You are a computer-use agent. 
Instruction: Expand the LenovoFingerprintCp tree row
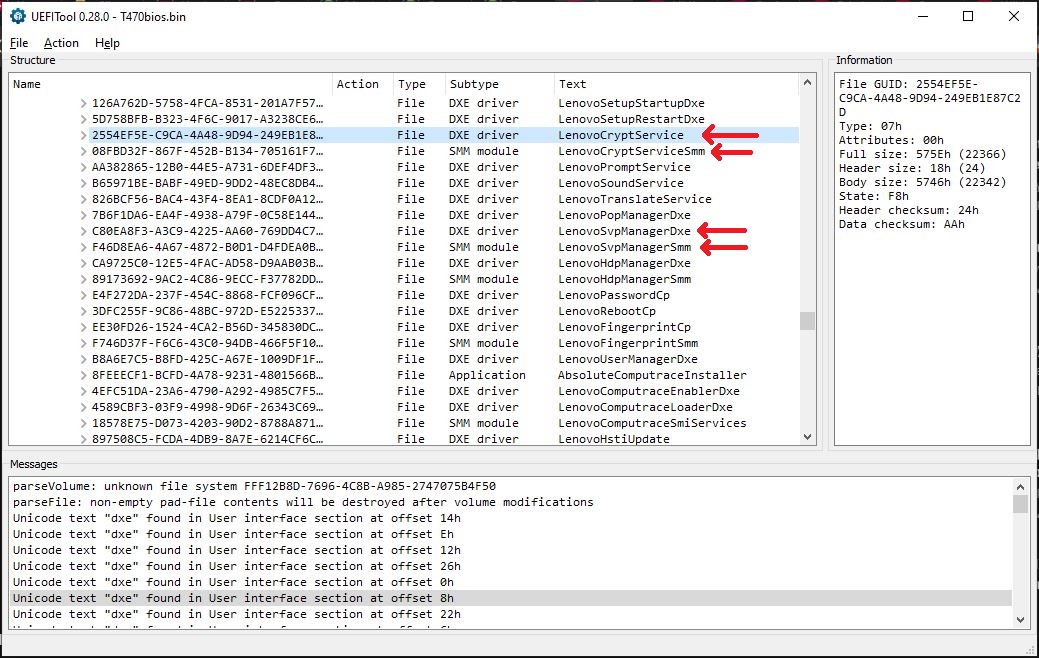[83, 327]
